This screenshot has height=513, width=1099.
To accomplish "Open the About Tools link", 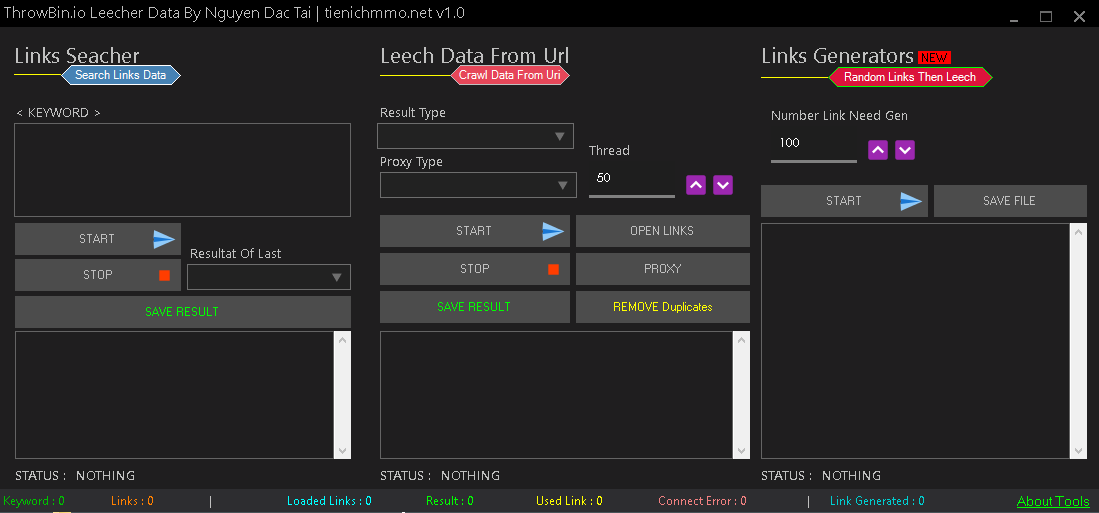I will click(x=1053, y=501).
